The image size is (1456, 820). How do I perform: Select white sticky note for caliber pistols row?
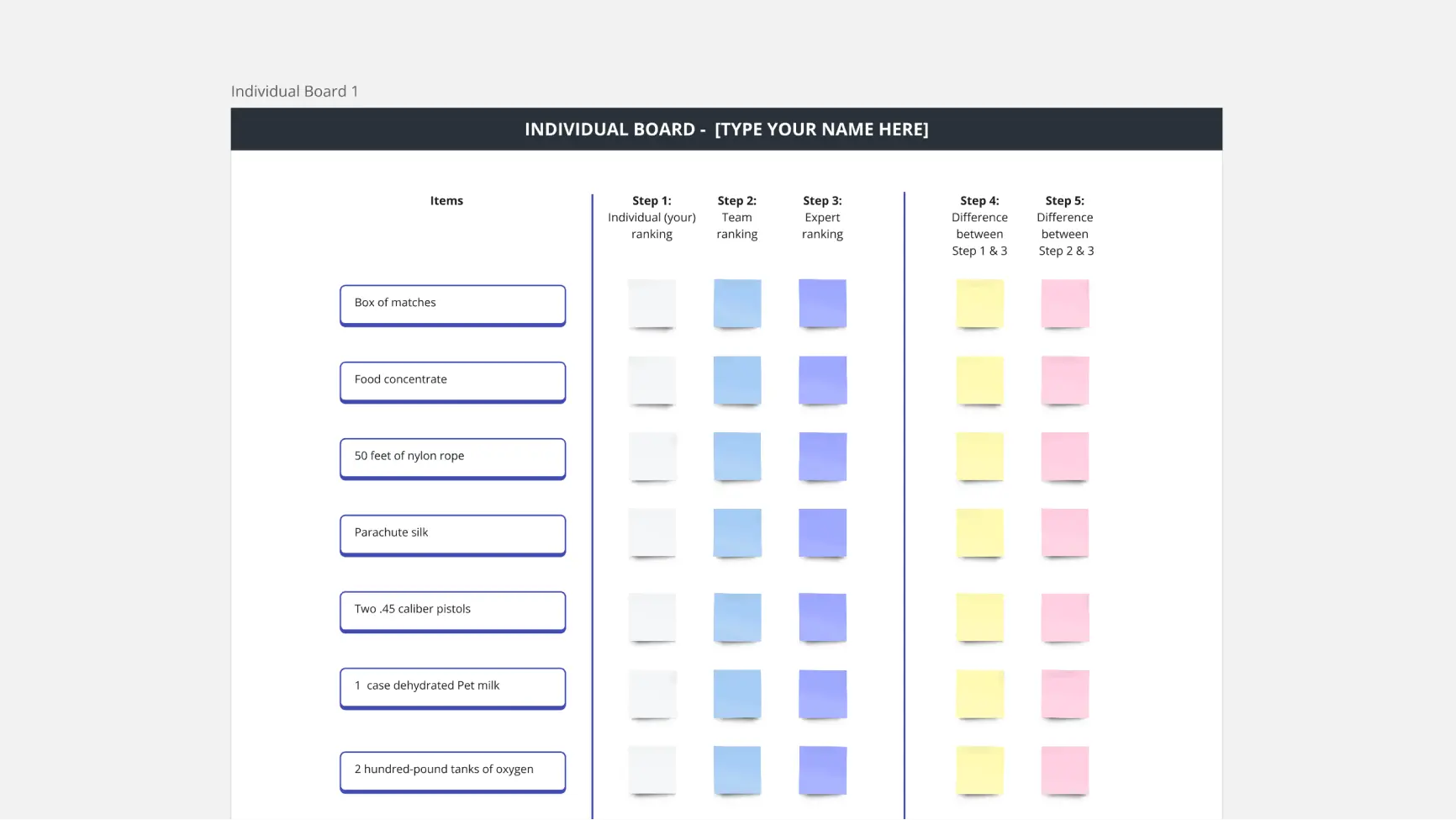coord(652,618)
